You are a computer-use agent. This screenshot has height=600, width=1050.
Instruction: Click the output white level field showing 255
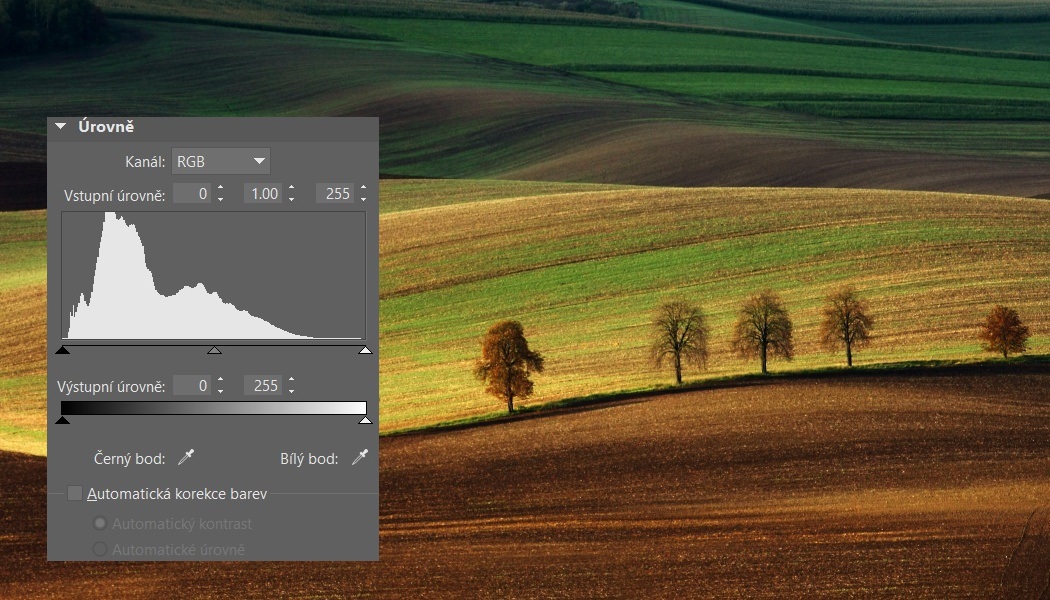coord(262,385)
